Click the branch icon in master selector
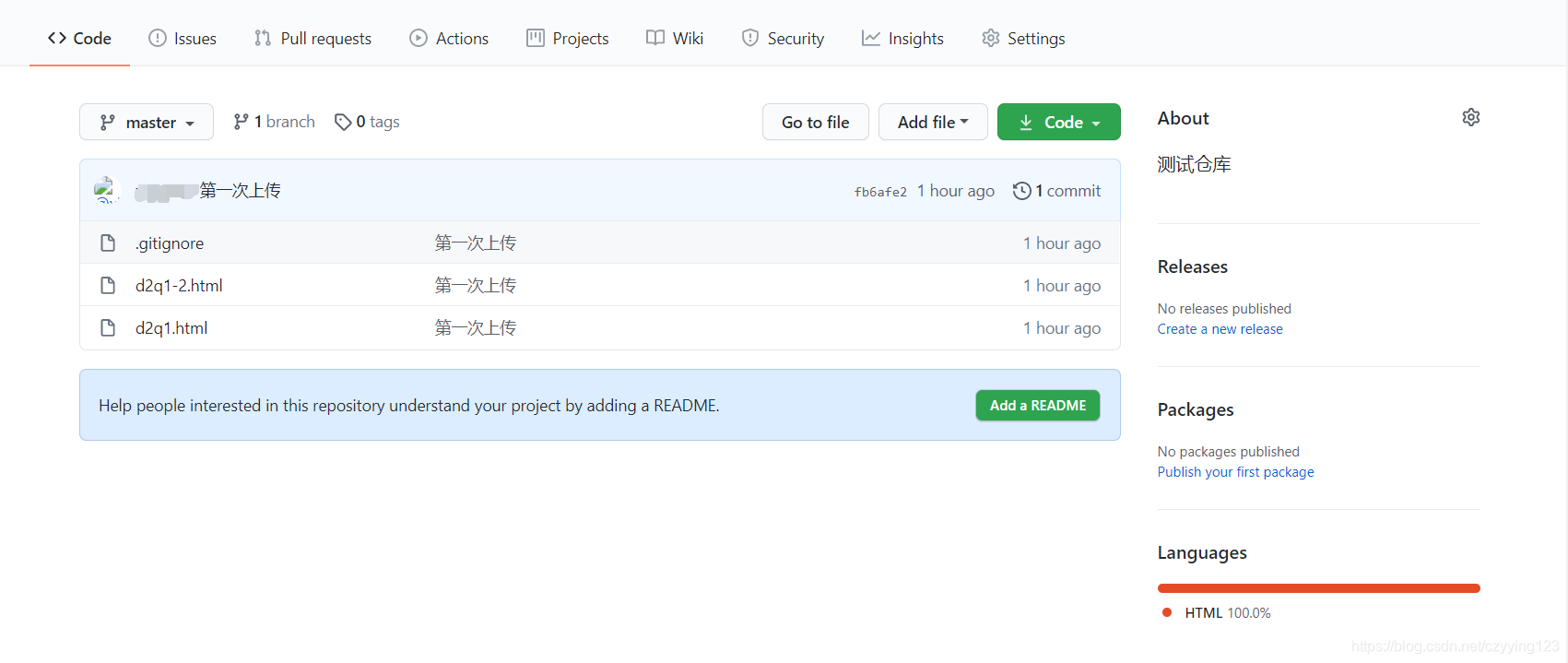 [108, 122]
